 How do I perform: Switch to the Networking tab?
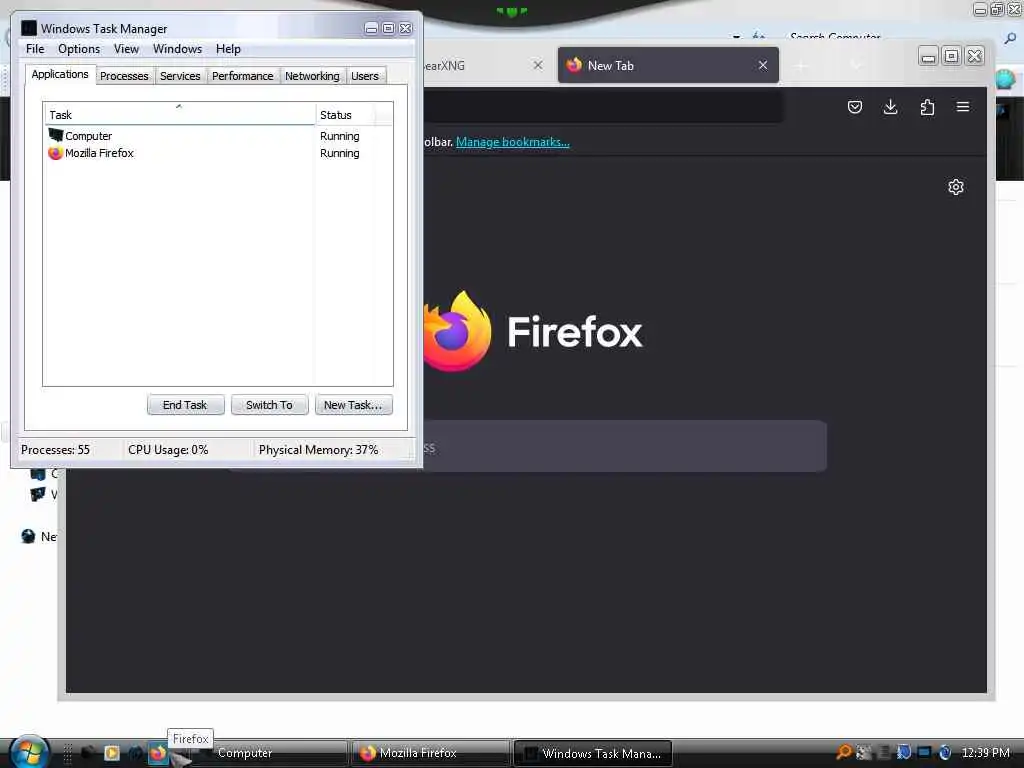click(x=312, y=76)
